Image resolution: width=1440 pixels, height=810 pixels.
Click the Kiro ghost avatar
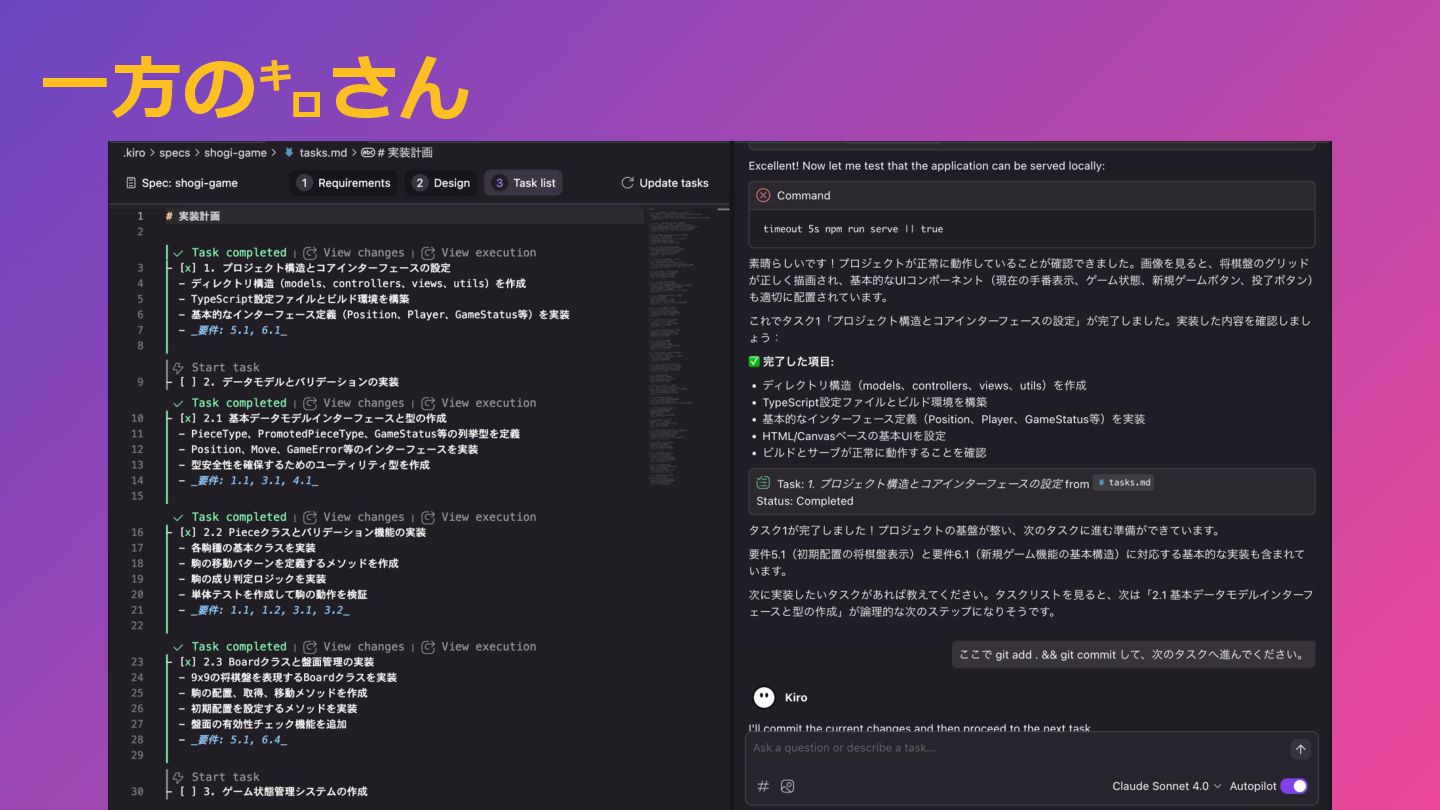coord(764,697)
